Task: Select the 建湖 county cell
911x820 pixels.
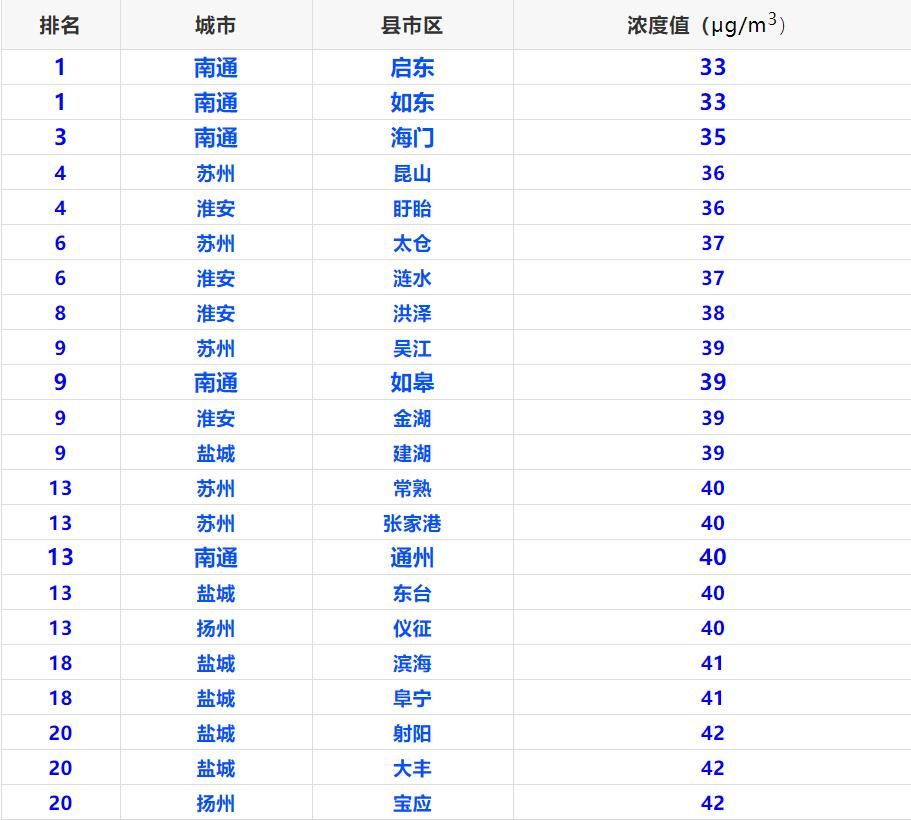Action: click(x=412, y=453)
